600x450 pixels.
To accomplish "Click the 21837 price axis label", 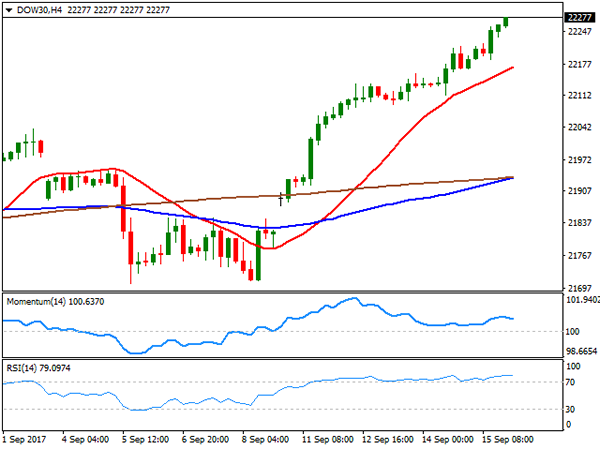I will coord(579,223).
